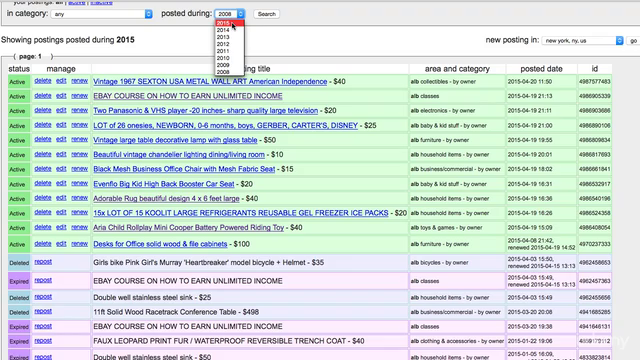
Task: Select 2008 in the year list
Action: point(230,72)
